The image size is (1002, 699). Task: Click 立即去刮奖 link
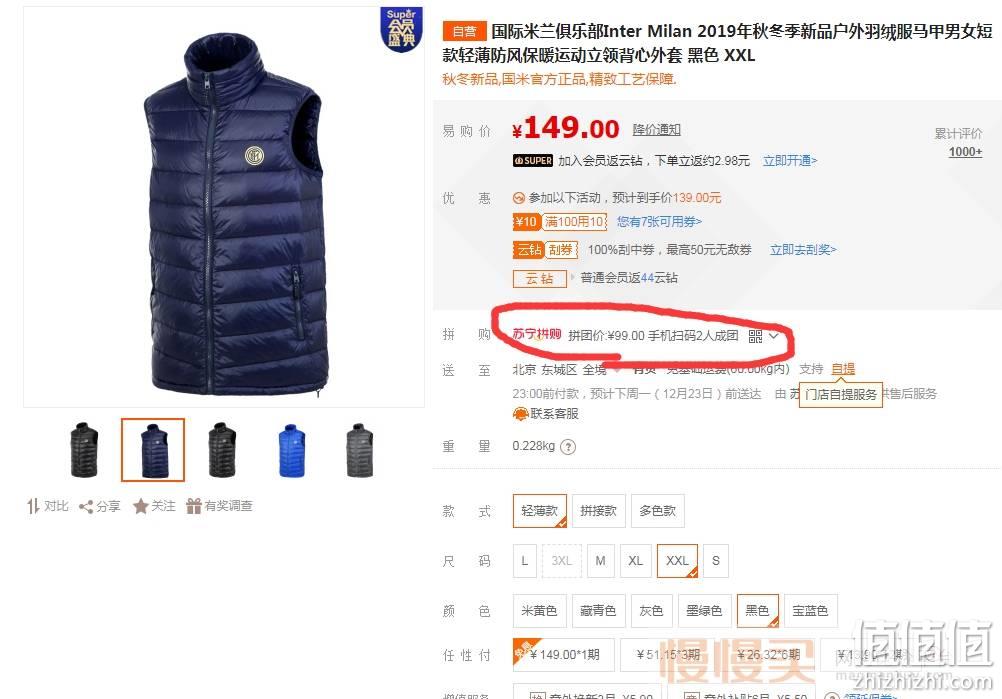tap(803, 250)
